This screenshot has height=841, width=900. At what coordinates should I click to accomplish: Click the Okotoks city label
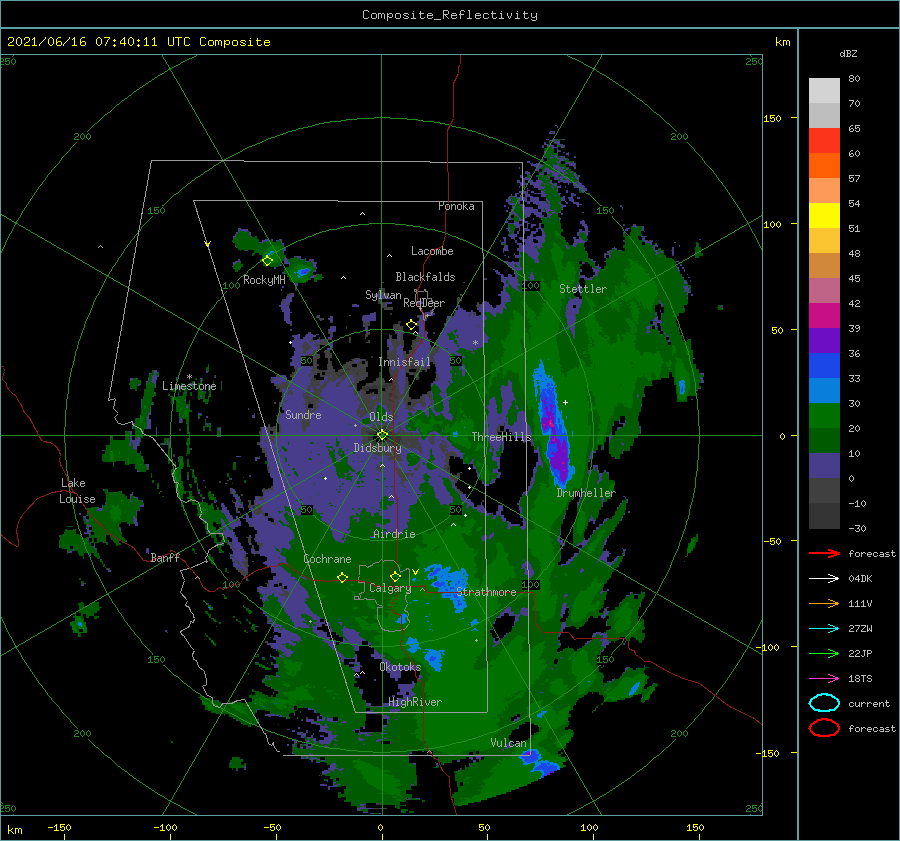coord(400,667)
